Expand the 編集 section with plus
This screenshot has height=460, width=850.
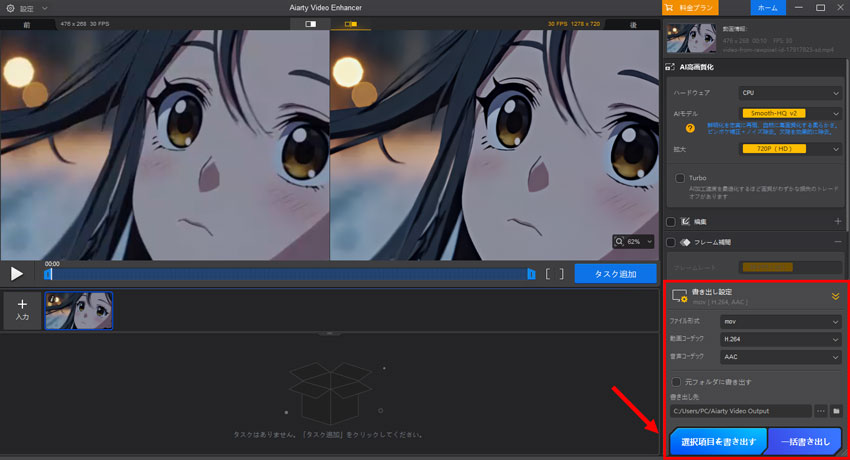tap(838, 221)
